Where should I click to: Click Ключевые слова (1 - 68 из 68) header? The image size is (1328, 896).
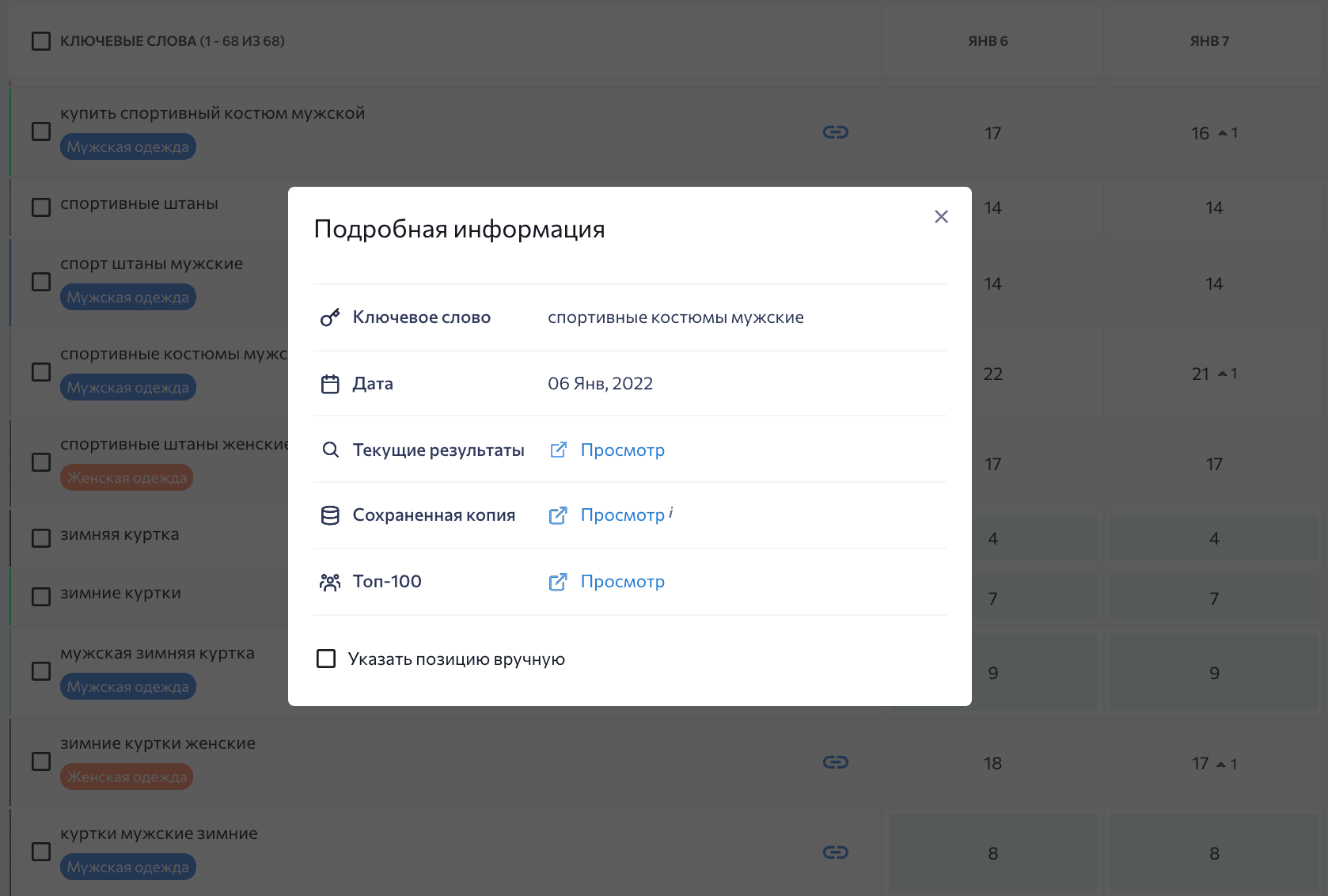tap(173, 41)
